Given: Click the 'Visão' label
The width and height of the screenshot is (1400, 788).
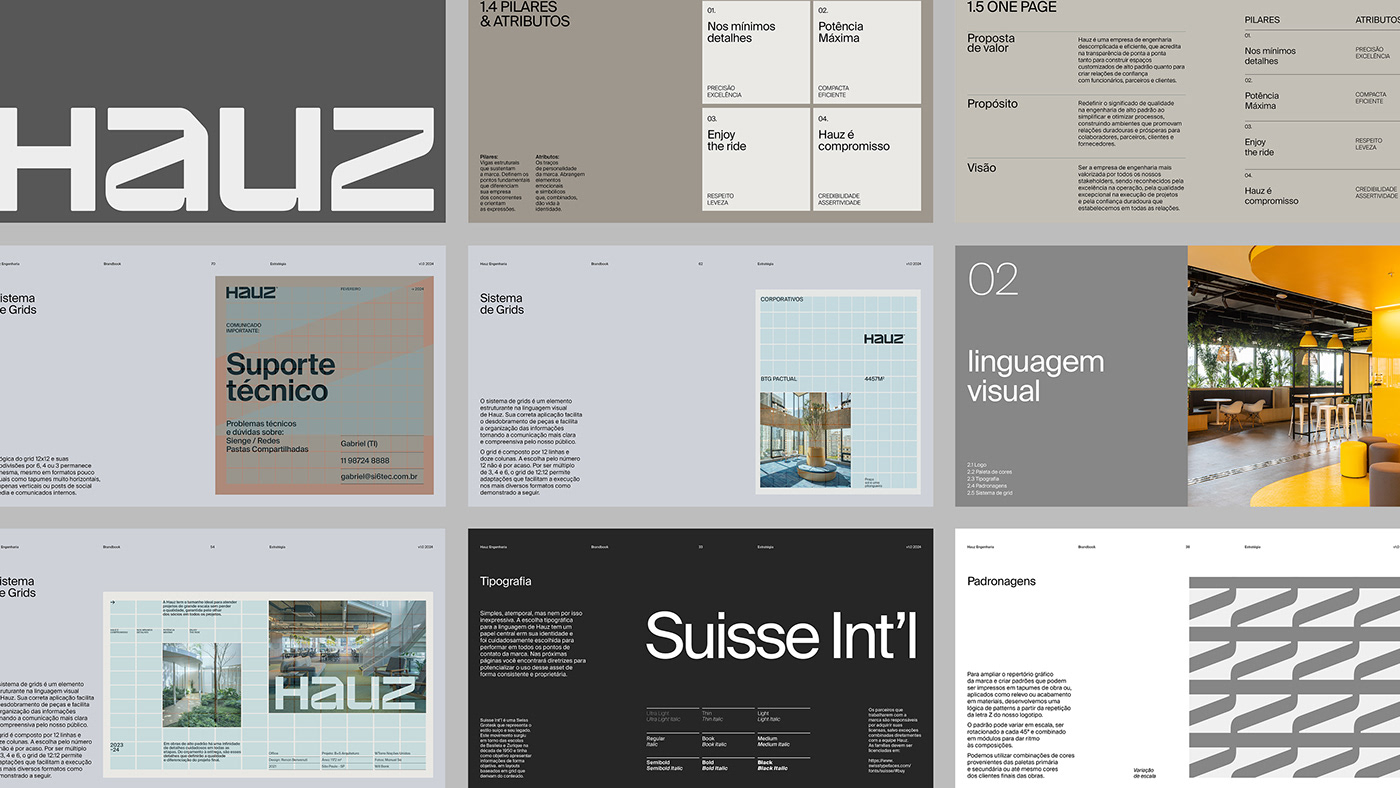Looking at the screenshot, I should click(x=982, y=168).
